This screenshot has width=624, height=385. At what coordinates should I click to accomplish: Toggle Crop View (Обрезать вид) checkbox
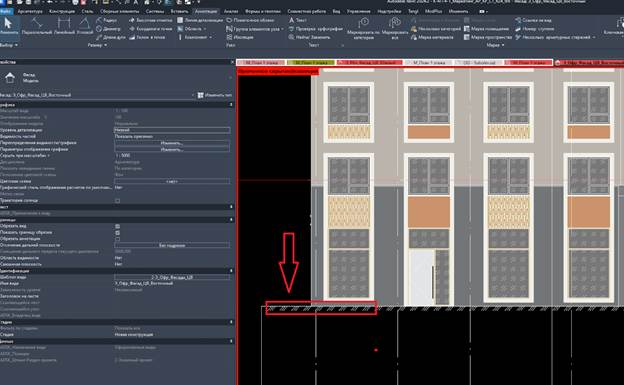tap(117, 226)
